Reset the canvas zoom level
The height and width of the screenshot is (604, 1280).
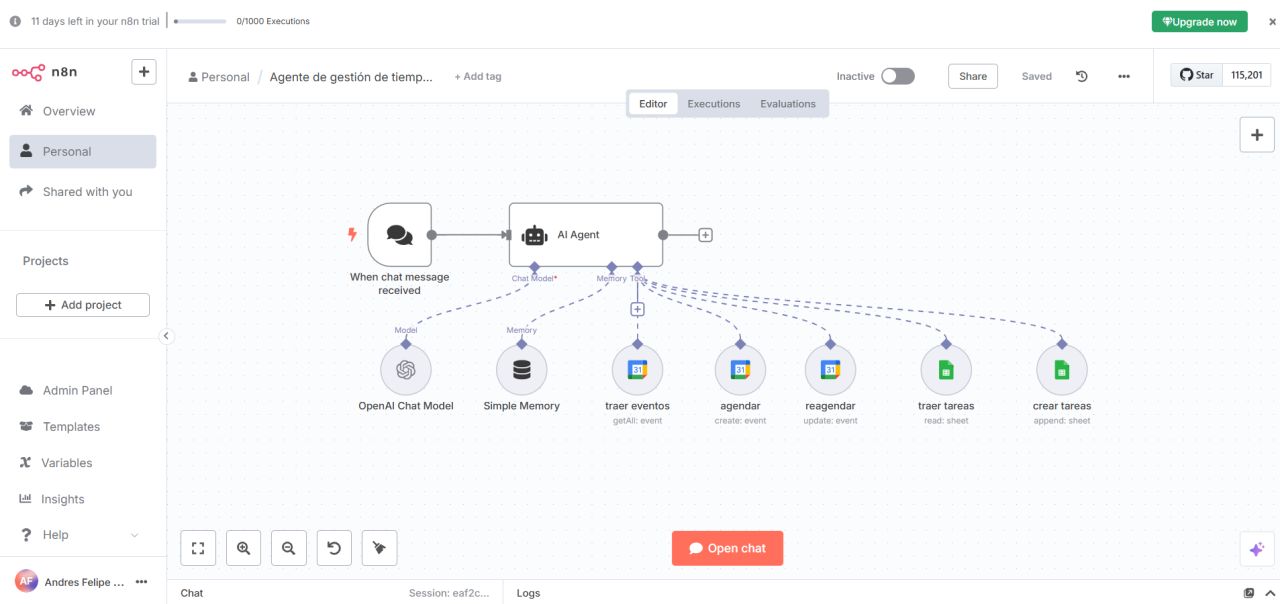[x=334, y=548]
